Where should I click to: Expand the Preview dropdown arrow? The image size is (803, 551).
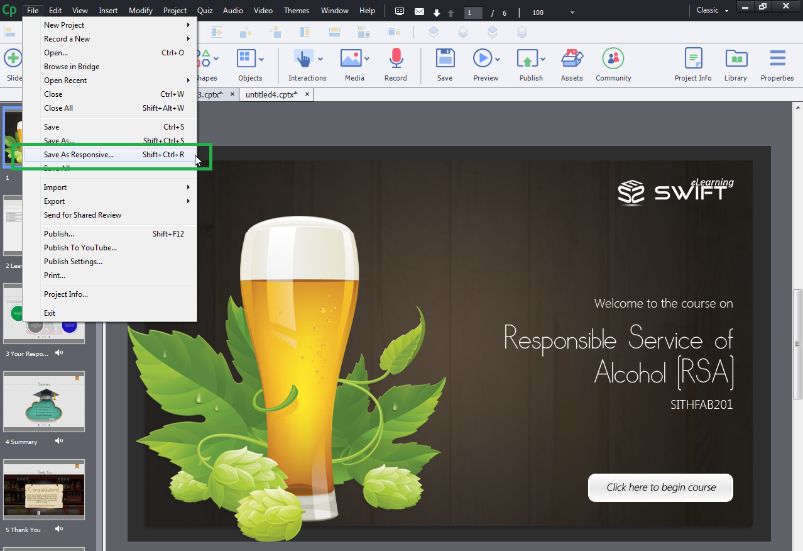[497, 59]
